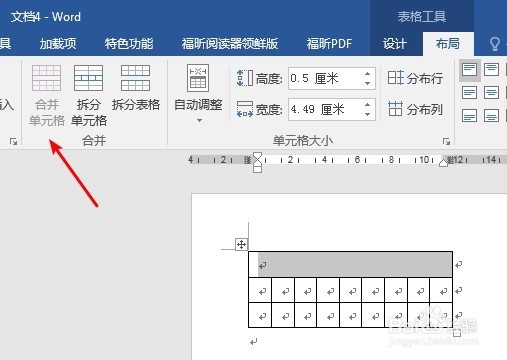Image resolution: width=507 pixels, height=360 pixels.
Task: Click the Split Cells (拆分单元格) button
Action: pos(89,95)
